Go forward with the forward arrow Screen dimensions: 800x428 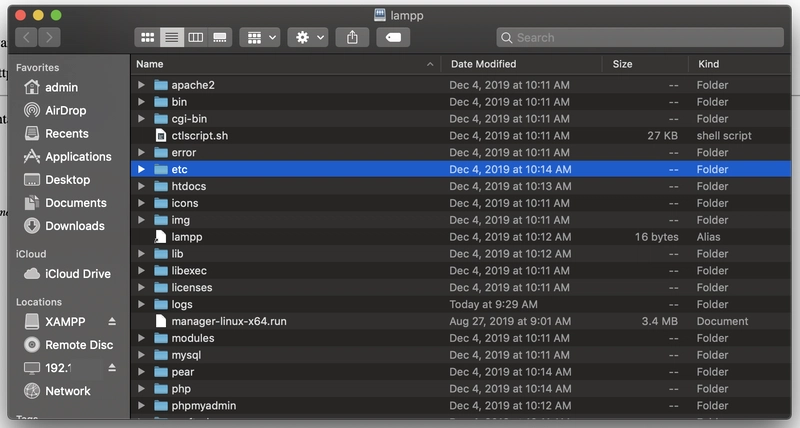coord(49,37)
